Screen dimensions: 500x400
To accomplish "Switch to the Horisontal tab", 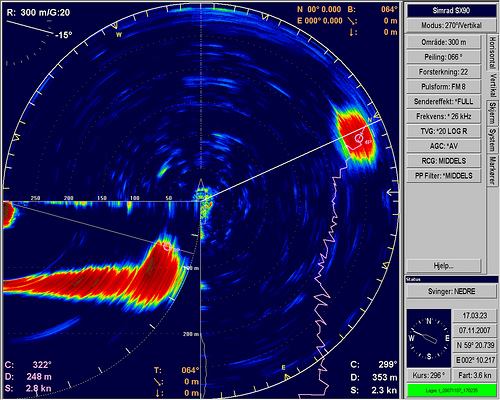I will click(492, 52).
